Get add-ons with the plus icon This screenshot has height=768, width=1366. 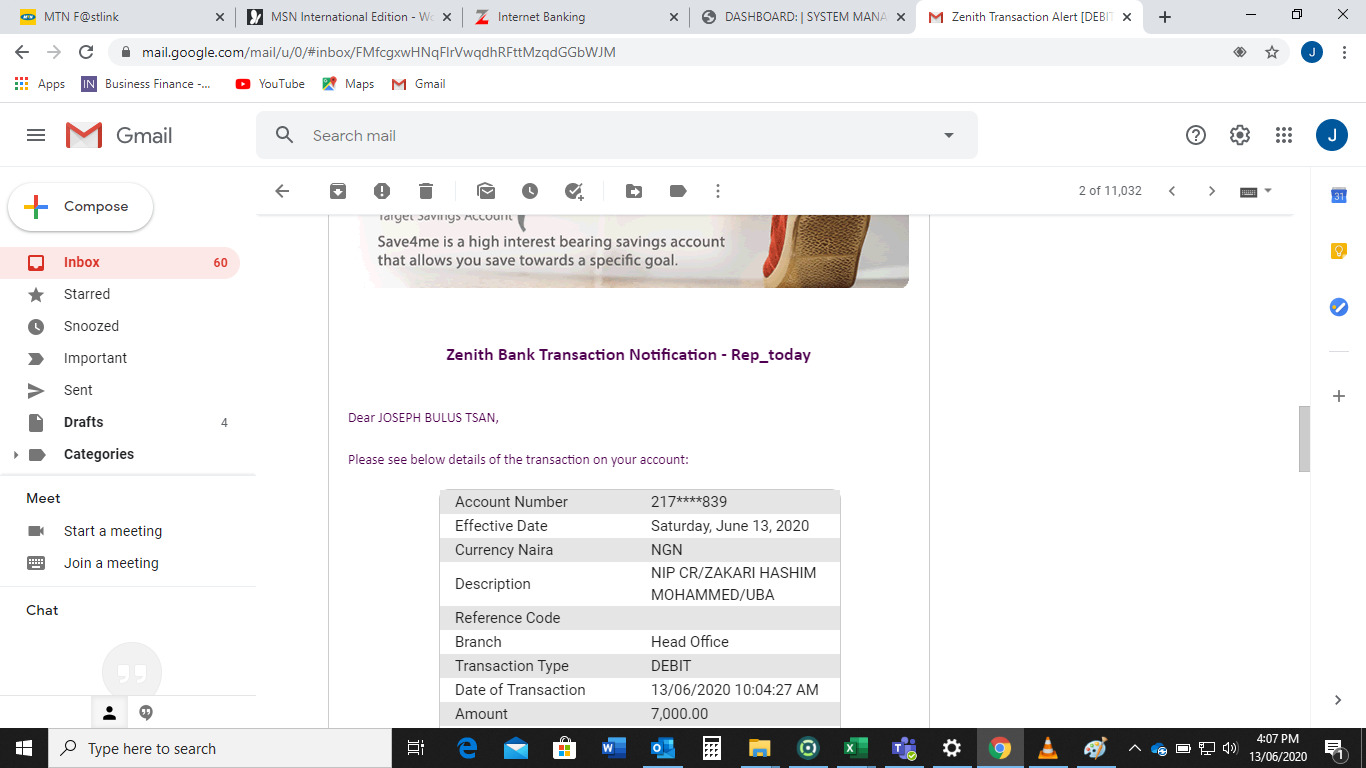click(1339, 396)
